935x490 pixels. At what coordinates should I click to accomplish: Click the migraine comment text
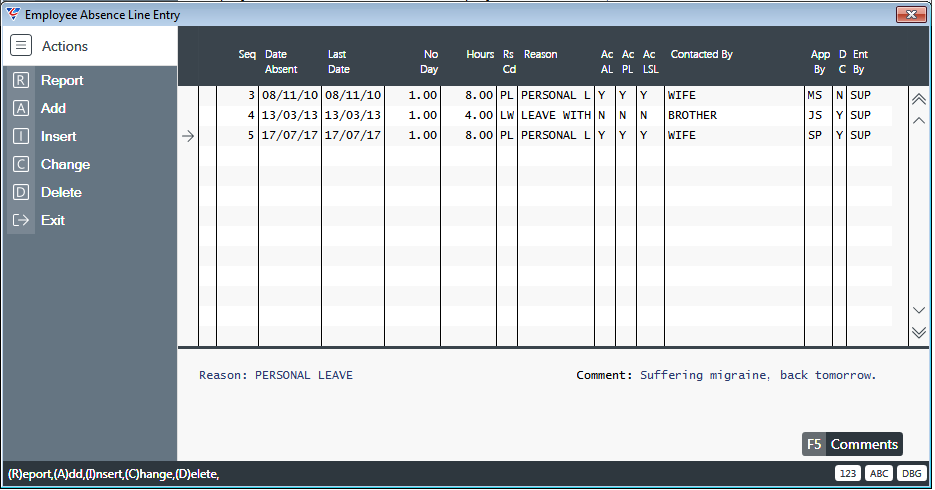tap(758, 375)
